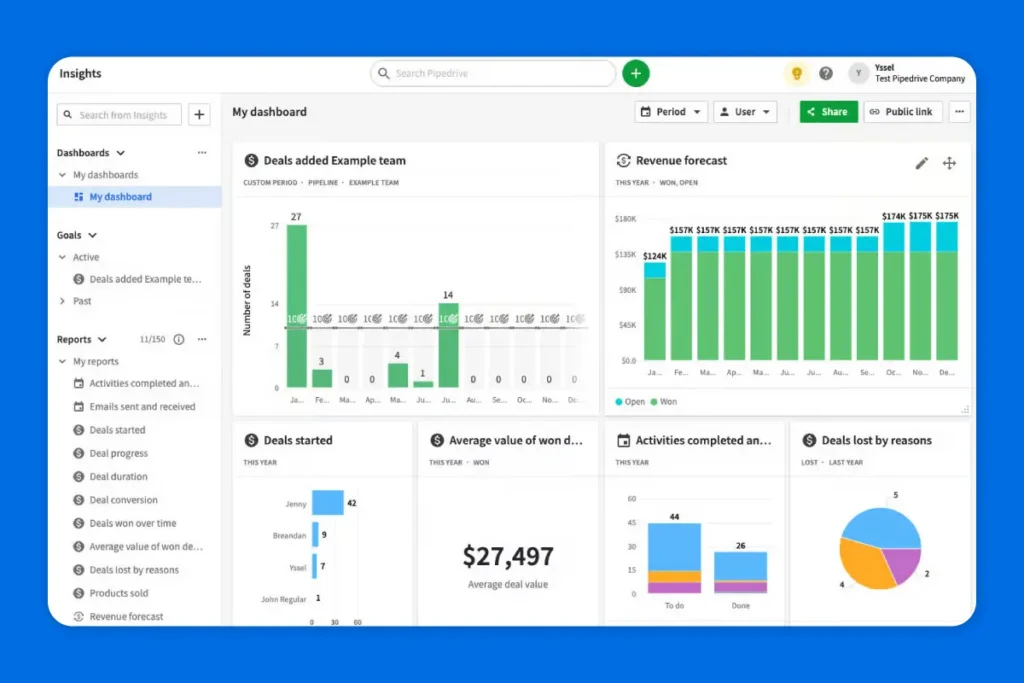Open the dashboard more options menu
Image resolution: width=1024 pixels, height=683 pixels.
pos(959,112)
